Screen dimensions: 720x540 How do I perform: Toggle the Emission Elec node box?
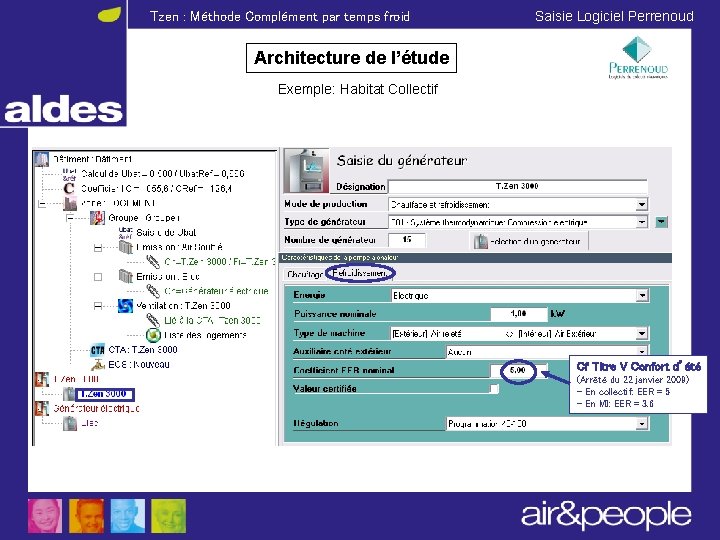tap(98, 277)
